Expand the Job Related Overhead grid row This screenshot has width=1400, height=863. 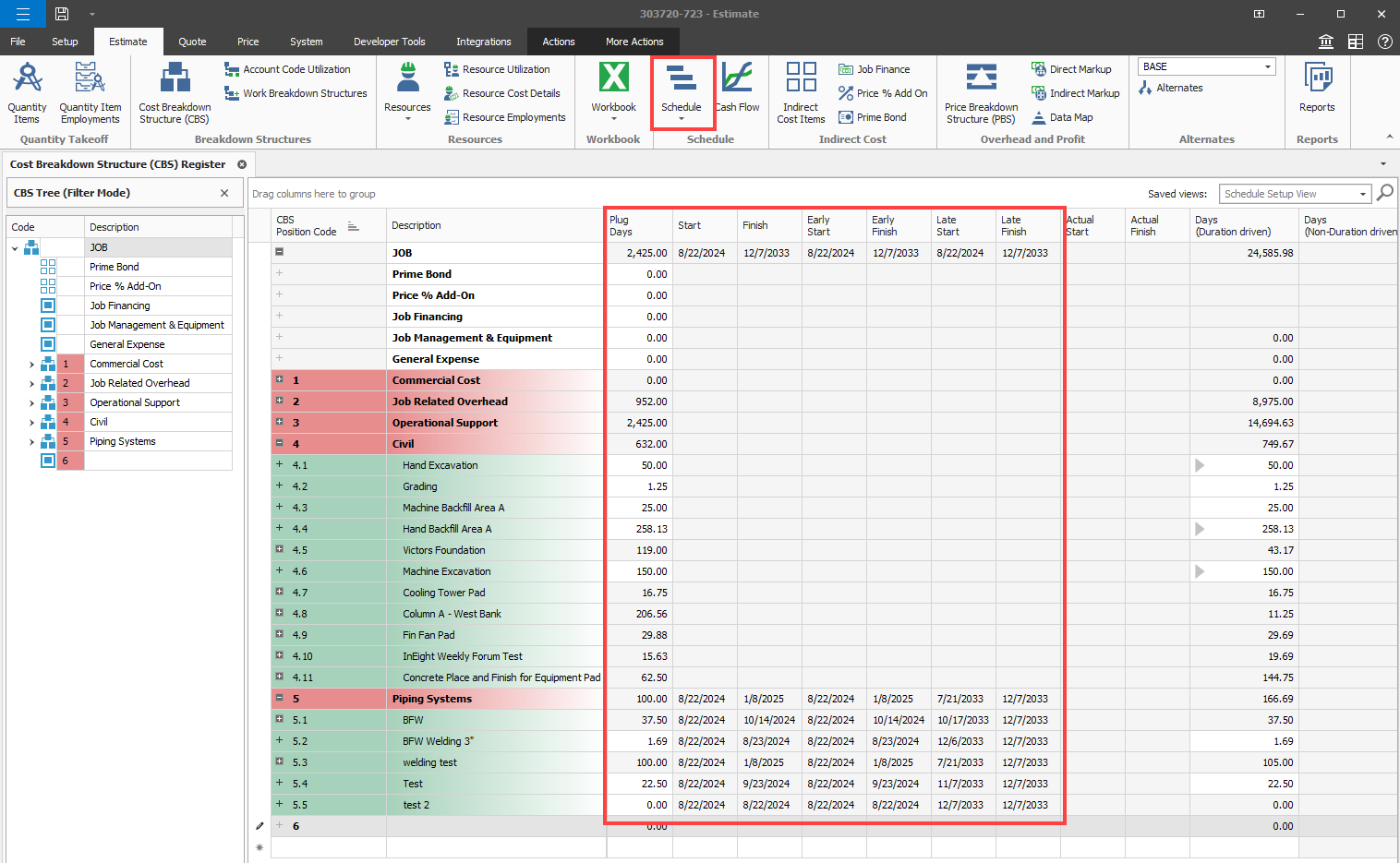pyautogui.click(x=279, y=401)
